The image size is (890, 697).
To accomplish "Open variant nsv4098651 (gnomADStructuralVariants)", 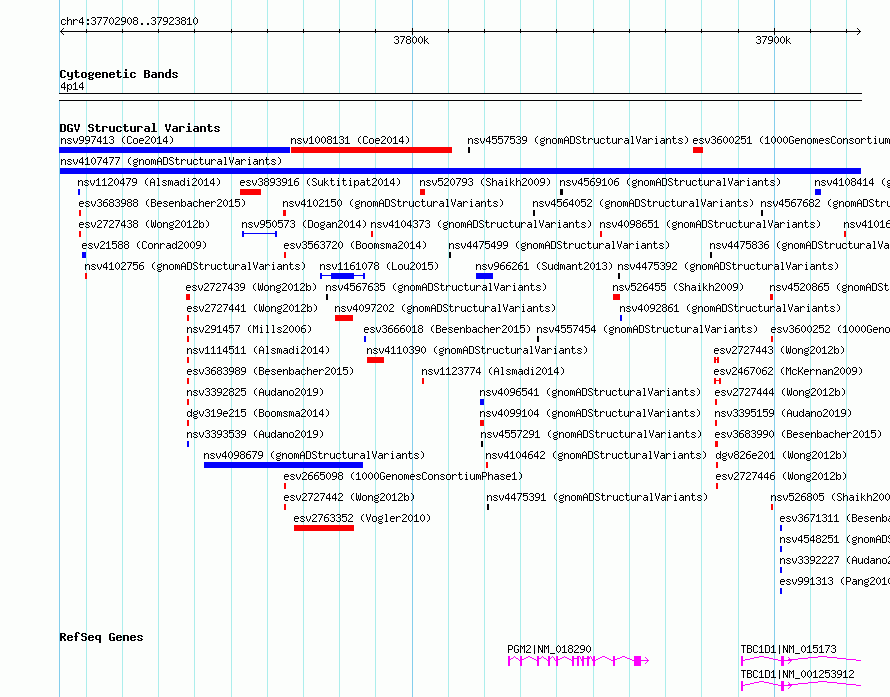I will (710, 224).
